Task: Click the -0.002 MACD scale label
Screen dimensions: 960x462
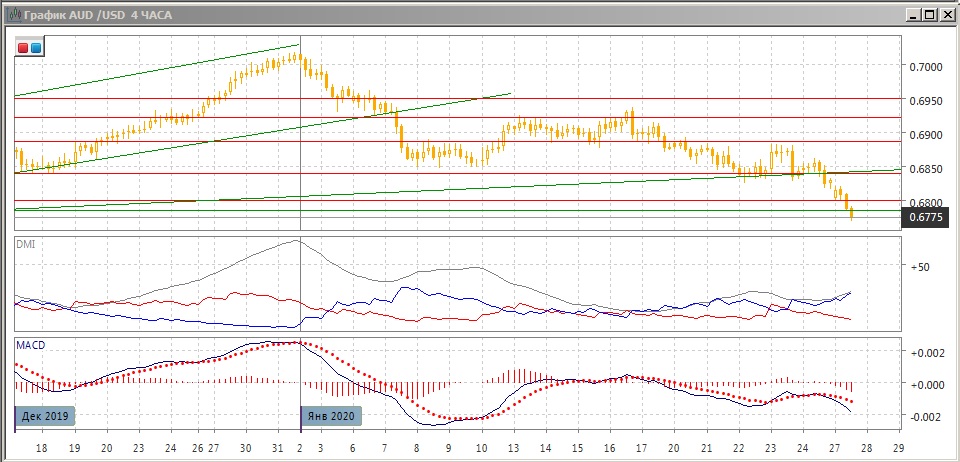Action: click(x=925, y=417)
